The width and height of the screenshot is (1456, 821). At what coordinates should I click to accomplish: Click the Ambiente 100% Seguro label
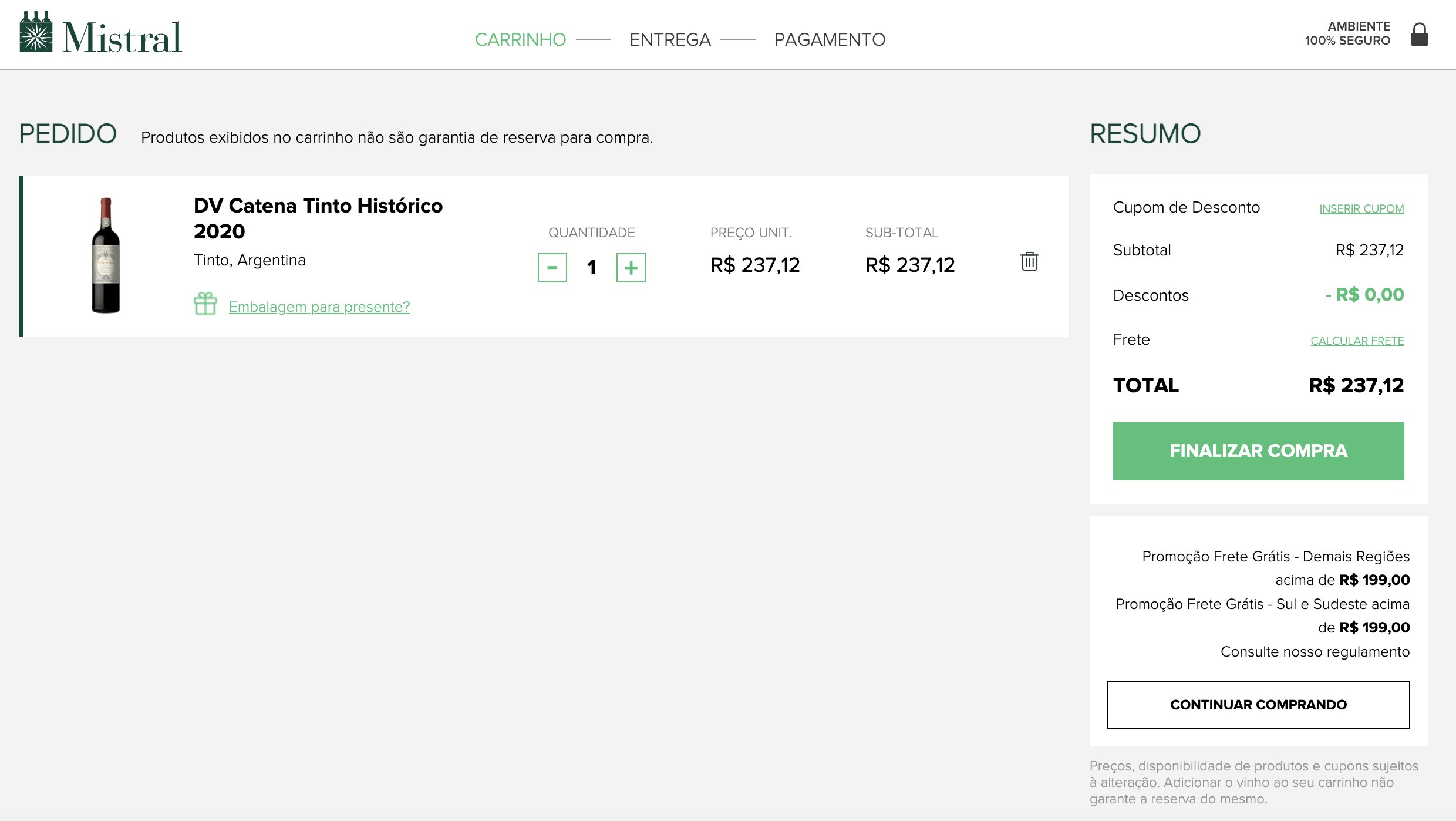coord(1347,33)
